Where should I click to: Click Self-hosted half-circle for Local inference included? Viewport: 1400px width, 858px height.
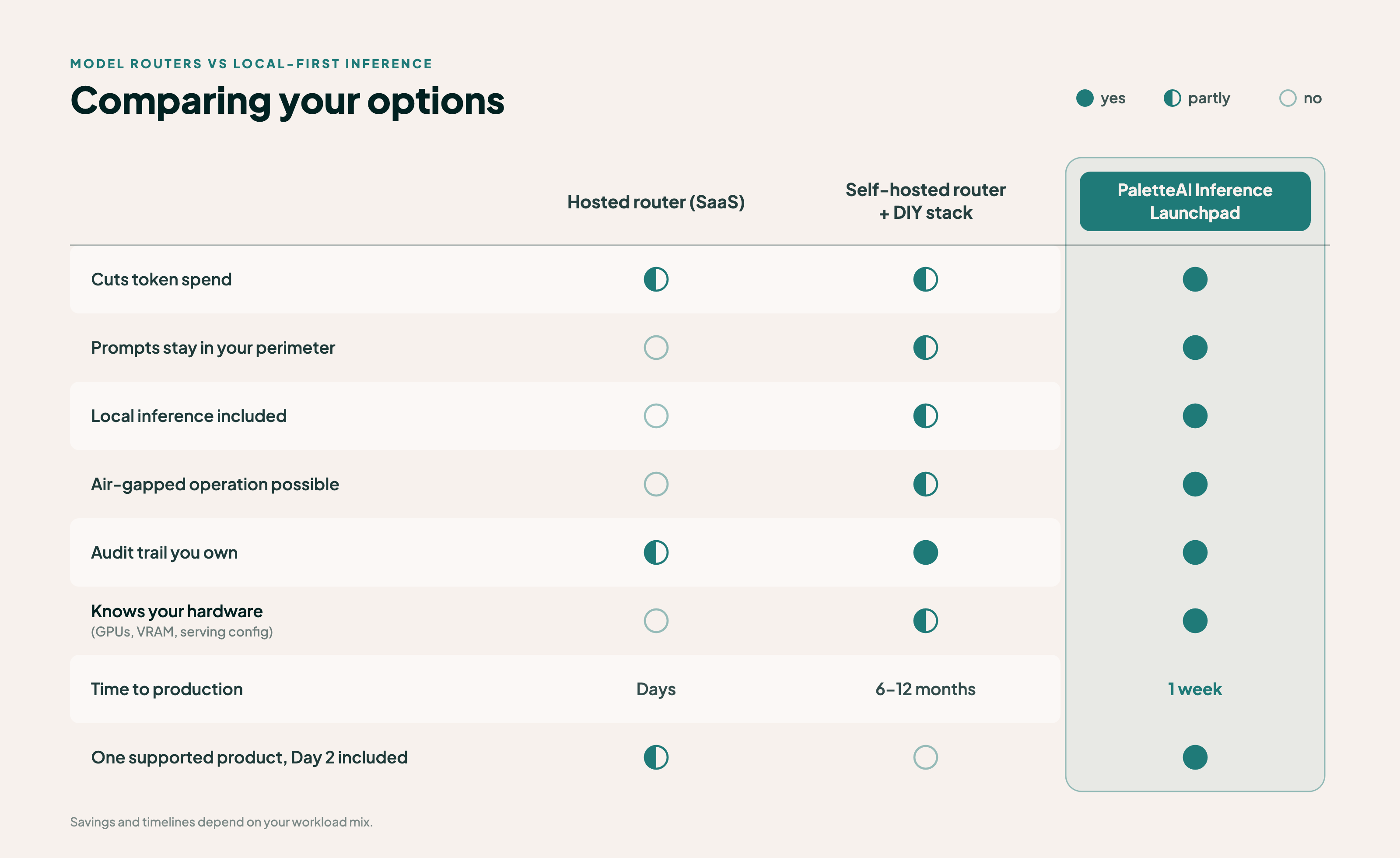(926, 415)
